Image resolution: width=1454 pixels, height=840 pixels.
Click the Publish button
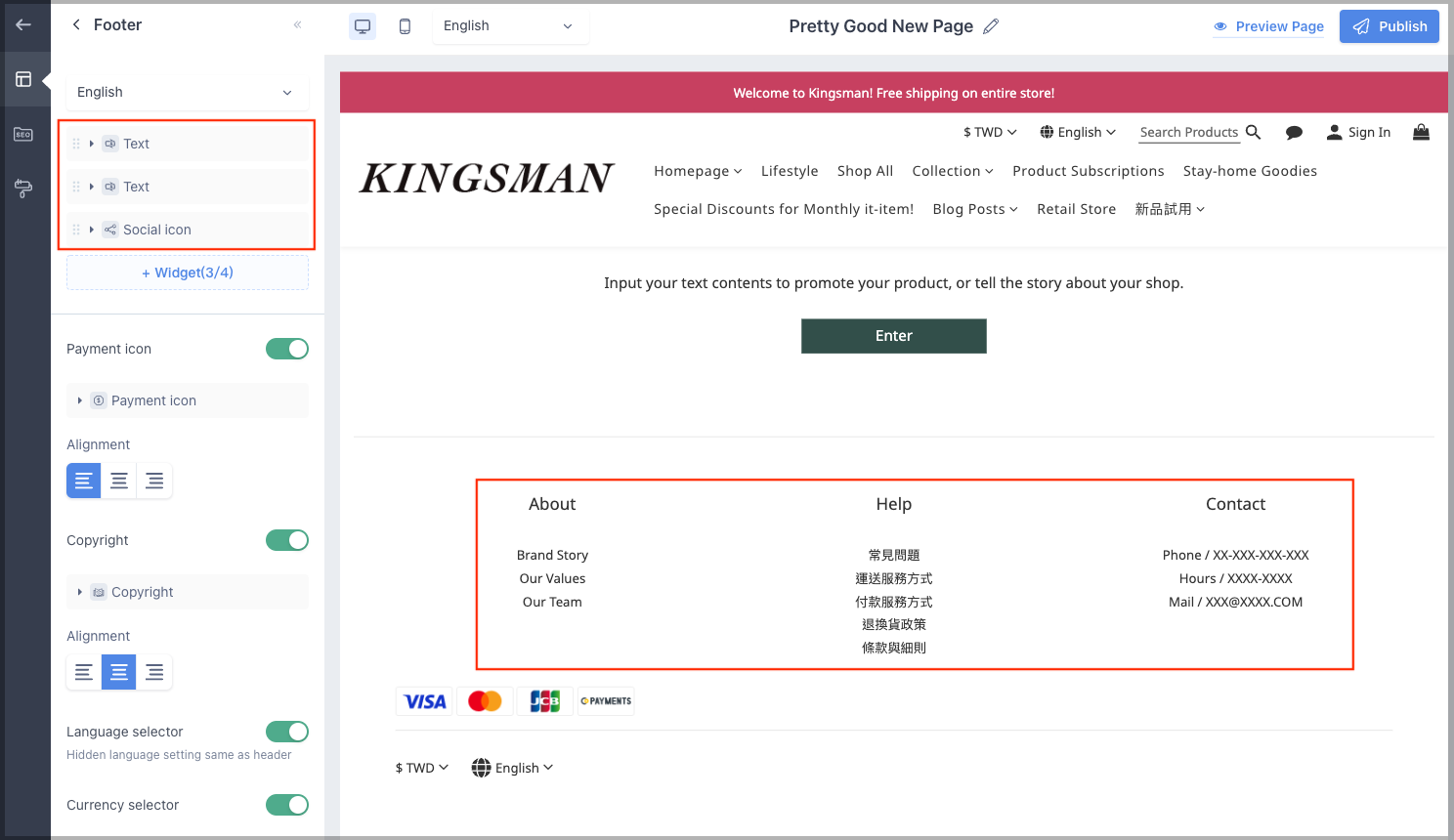pyautogui.click(x=1390, y=26)
